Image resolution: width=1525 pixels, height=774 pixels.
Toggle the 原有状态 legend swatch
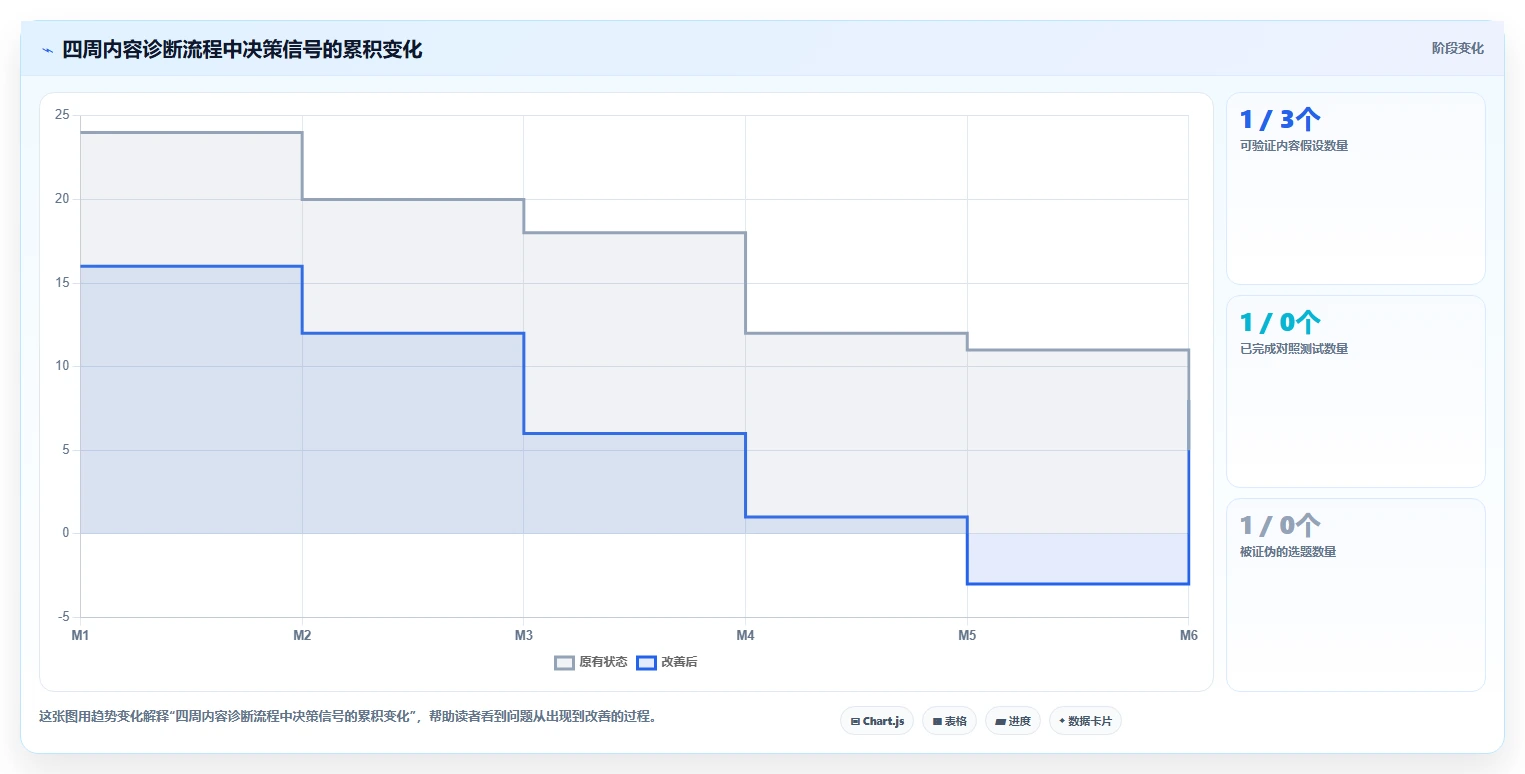point(565,662)
